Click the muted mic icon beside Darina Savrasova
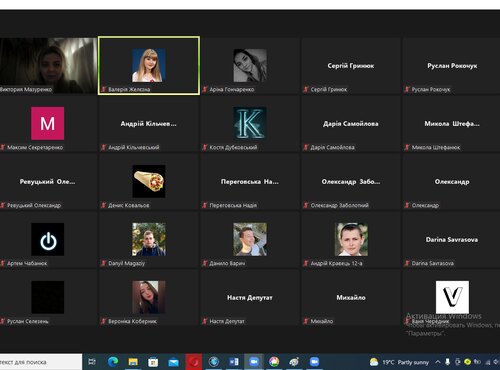Screen dimensions: 500x370 pos(407,263)
